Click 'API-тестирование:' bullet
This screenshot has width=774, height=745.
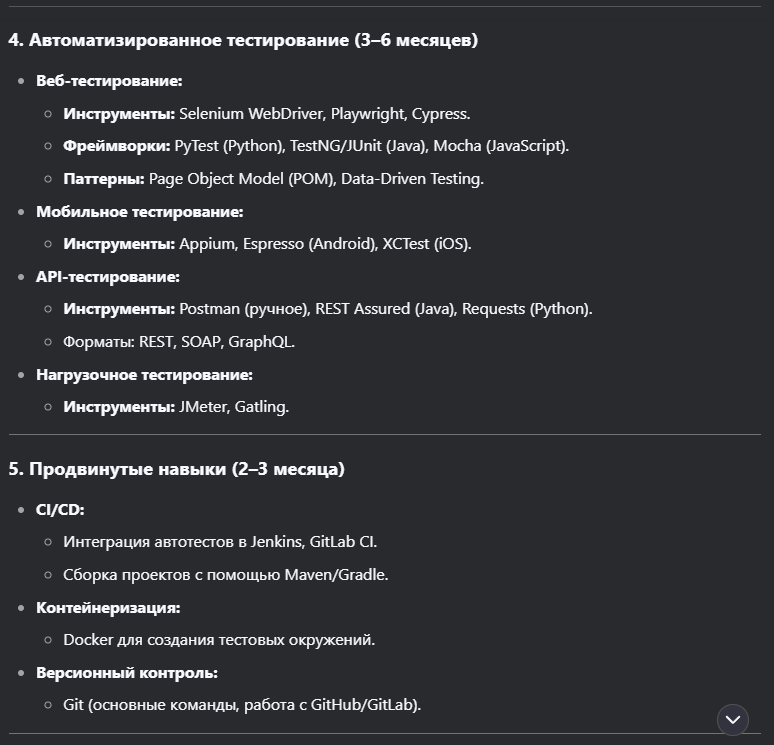pos(108,277)
